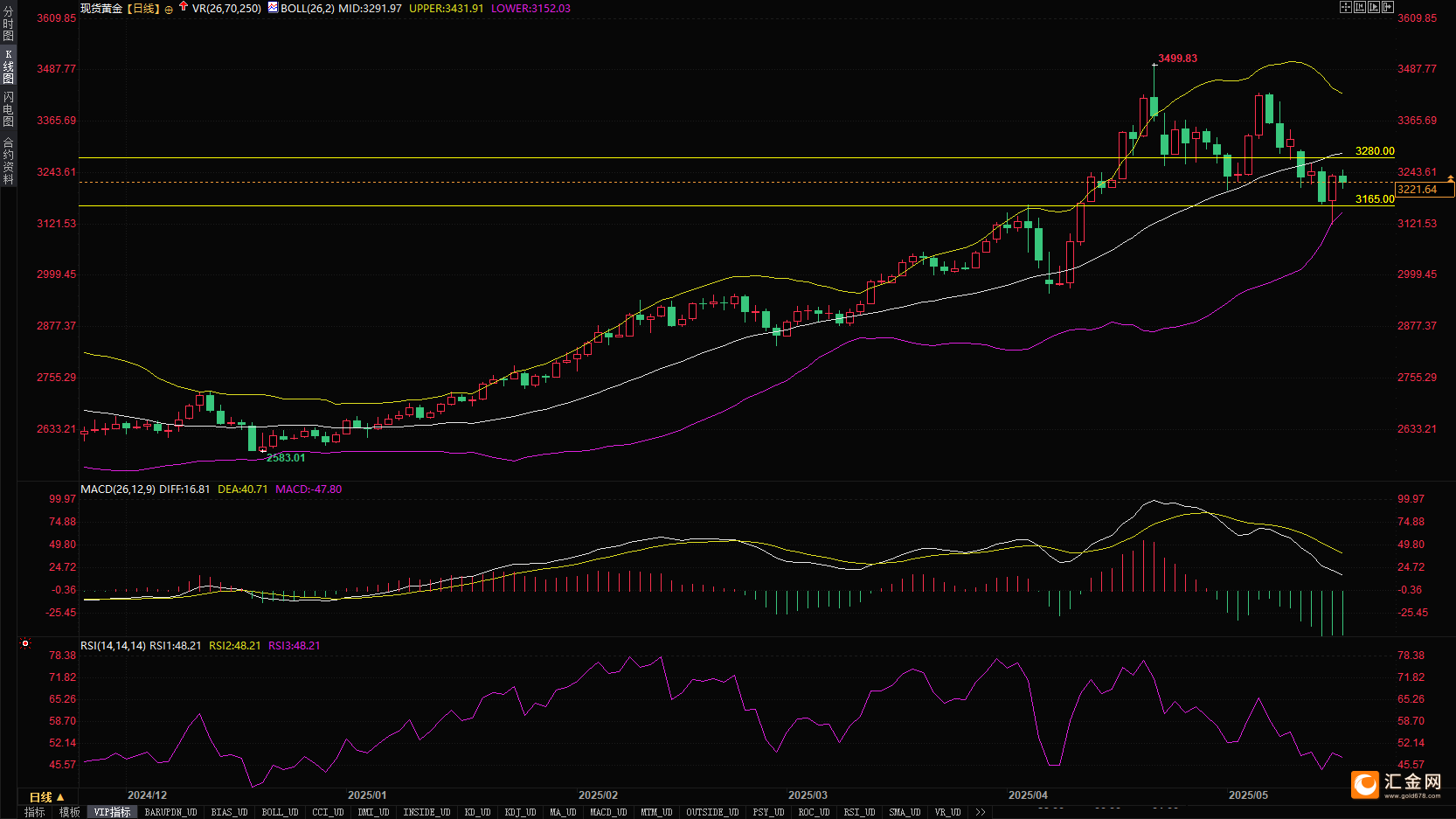Click the DEA:40.71 value in MACD panel
1456x819 pixels.
pyautogui.click(x=243, y=489)
